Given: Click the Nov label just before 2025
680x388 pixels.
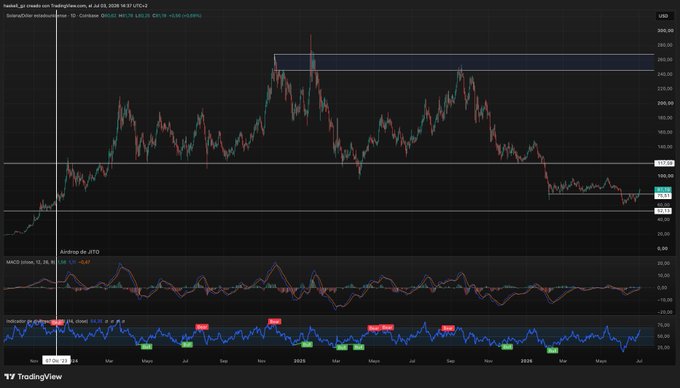Looking at the screenshot, I should click(262, 361).
